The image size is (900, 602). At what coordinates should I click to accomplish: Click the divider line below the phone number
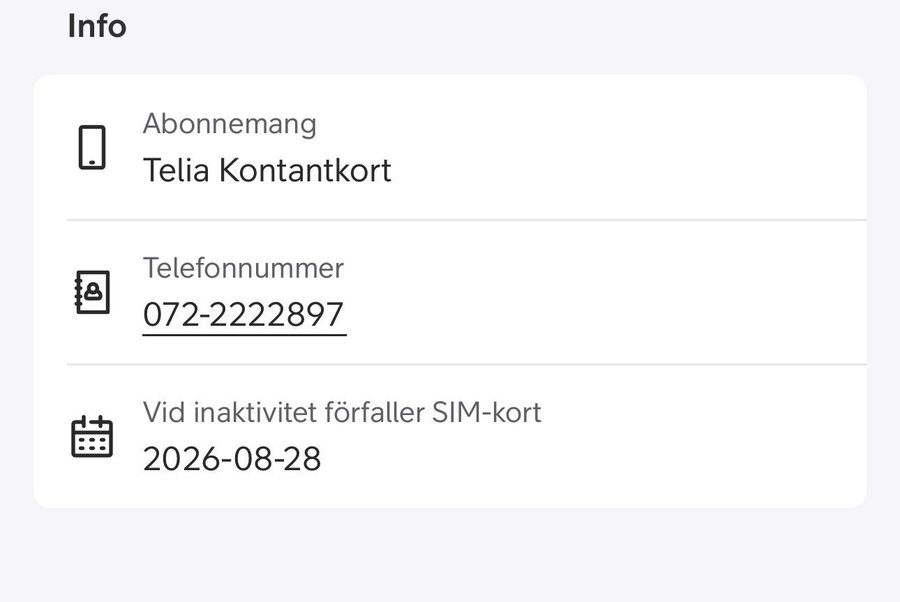466,364
